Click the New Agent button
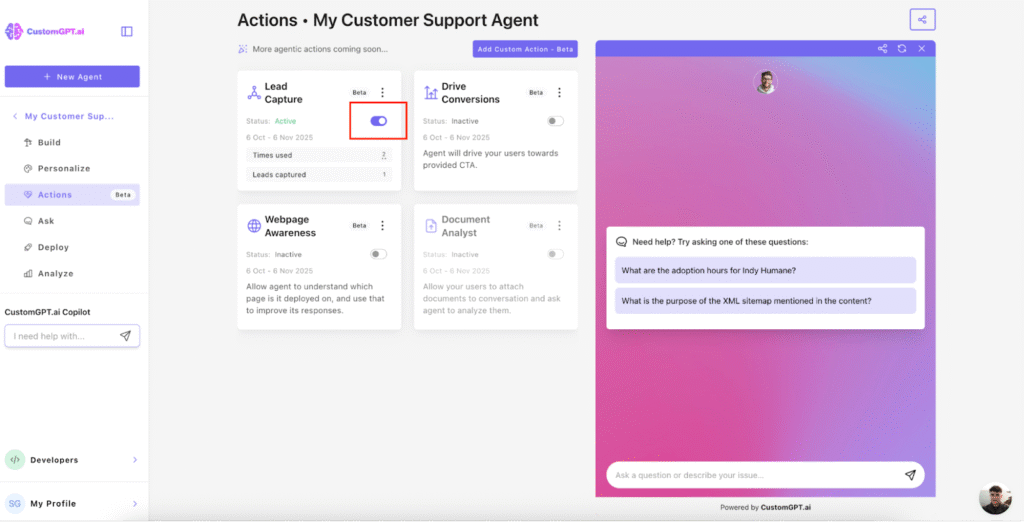Viewport: 1024px width, 522px height. 72,76
